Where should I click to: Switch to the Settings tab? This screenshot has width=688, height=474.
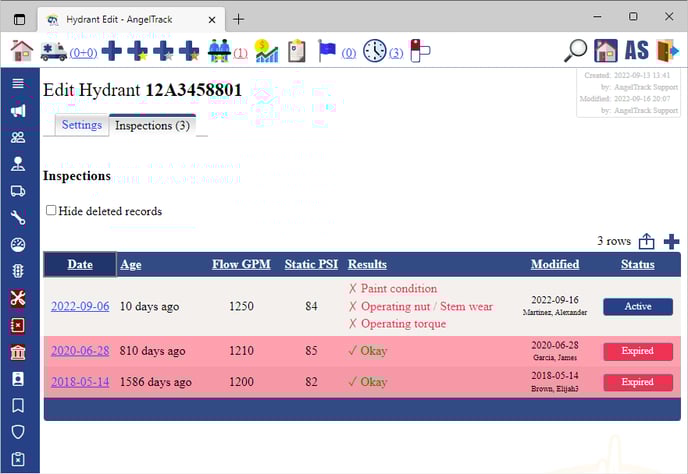[81, 125]
